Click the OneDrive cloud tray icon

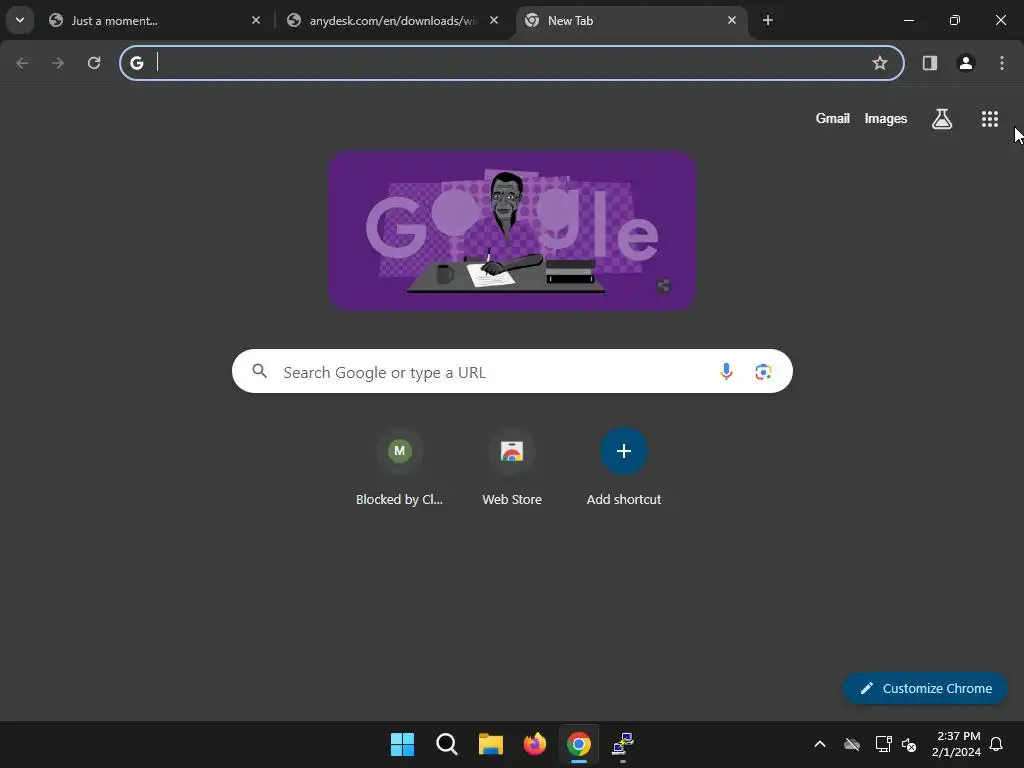(x=852, y=744)
